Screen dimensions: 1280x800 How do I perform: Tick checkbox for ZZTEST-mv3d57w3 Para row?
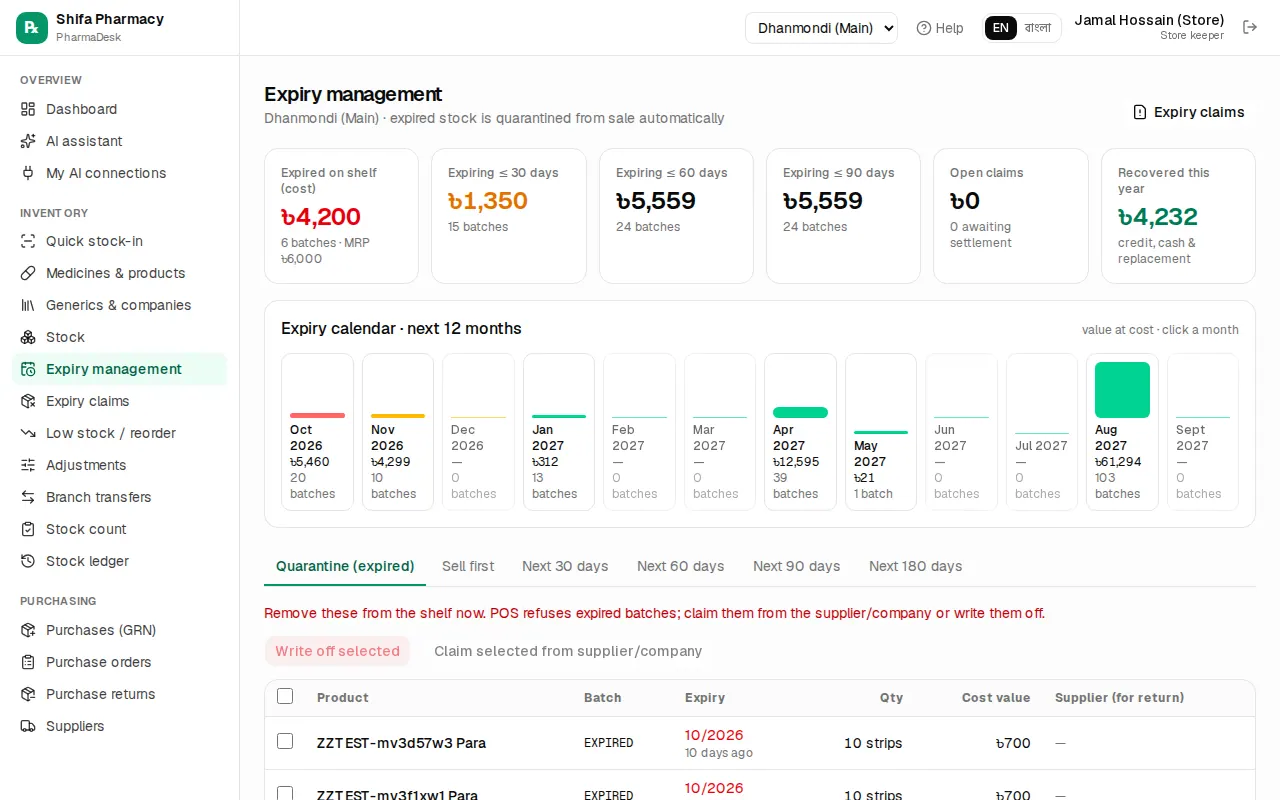pos(285,741)
